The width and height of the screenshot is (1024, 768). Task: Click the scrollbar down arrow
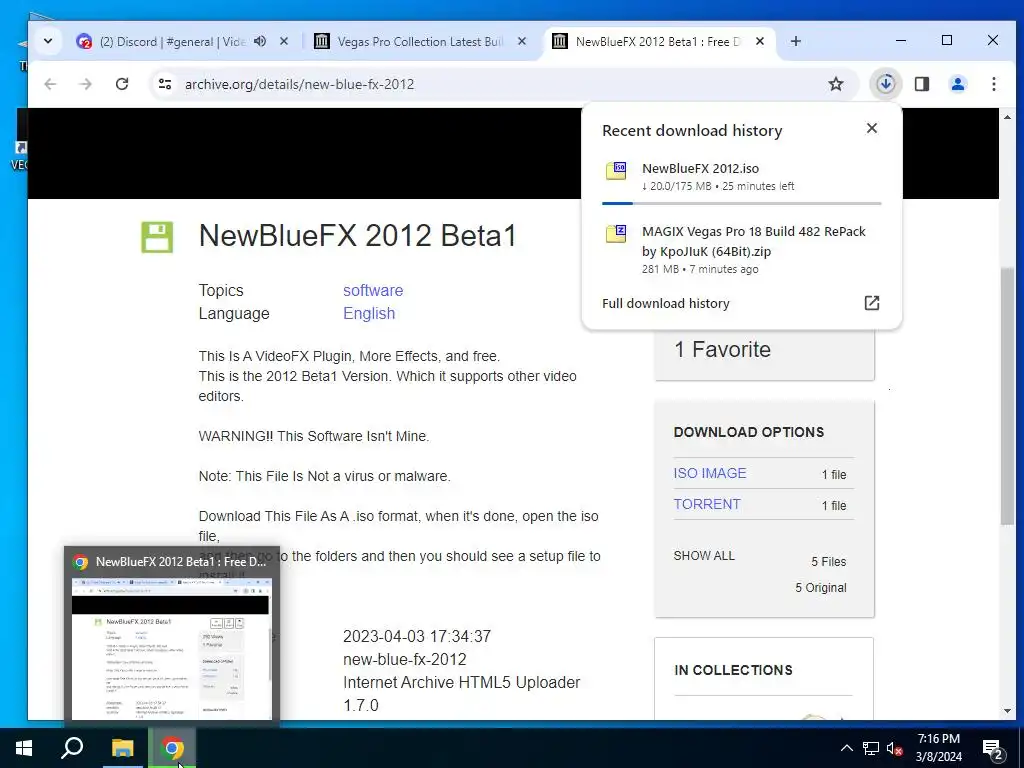(x=1007, y=711)
